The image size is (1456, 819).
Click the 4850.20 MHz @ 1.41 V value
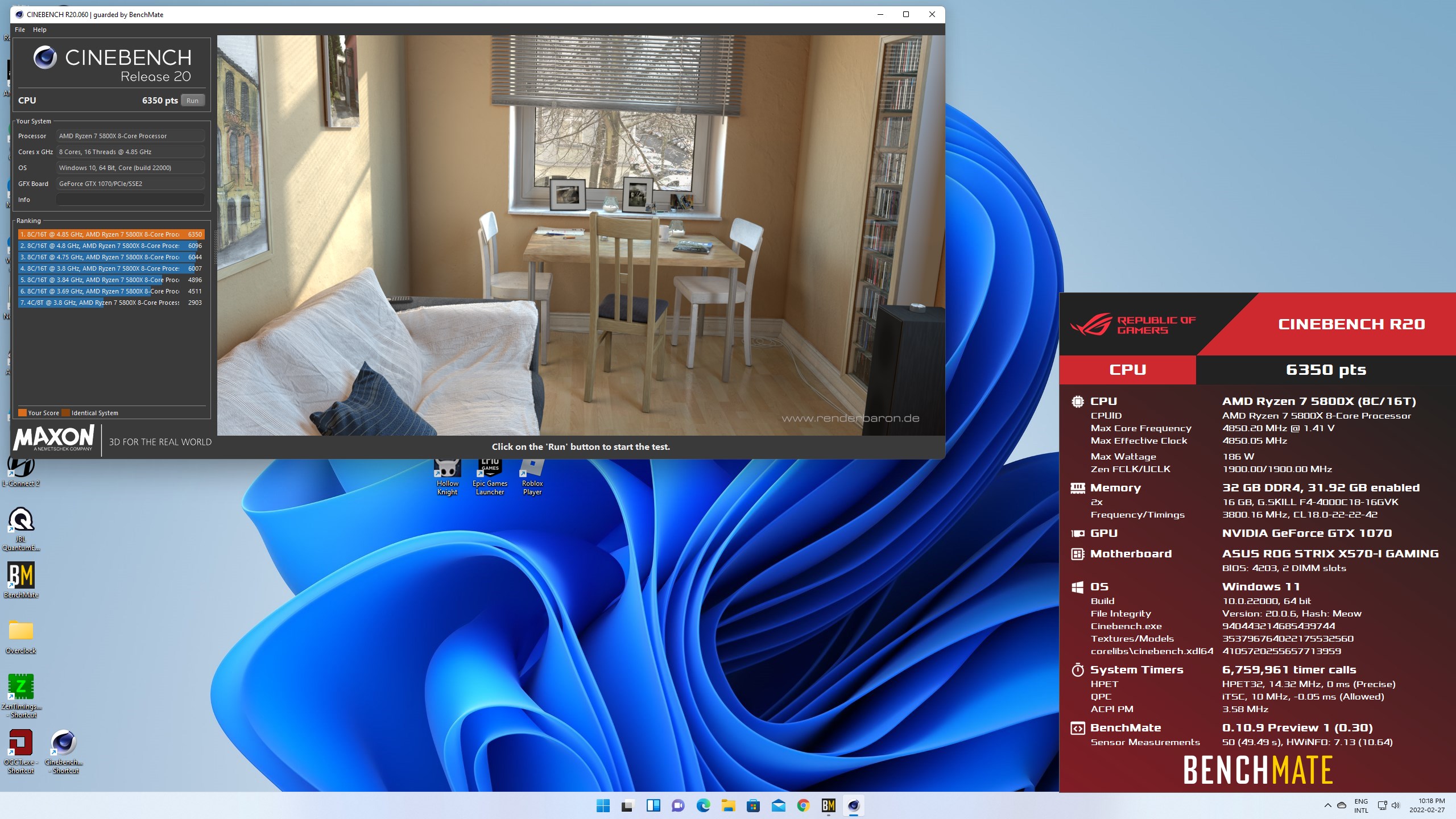1278,428
